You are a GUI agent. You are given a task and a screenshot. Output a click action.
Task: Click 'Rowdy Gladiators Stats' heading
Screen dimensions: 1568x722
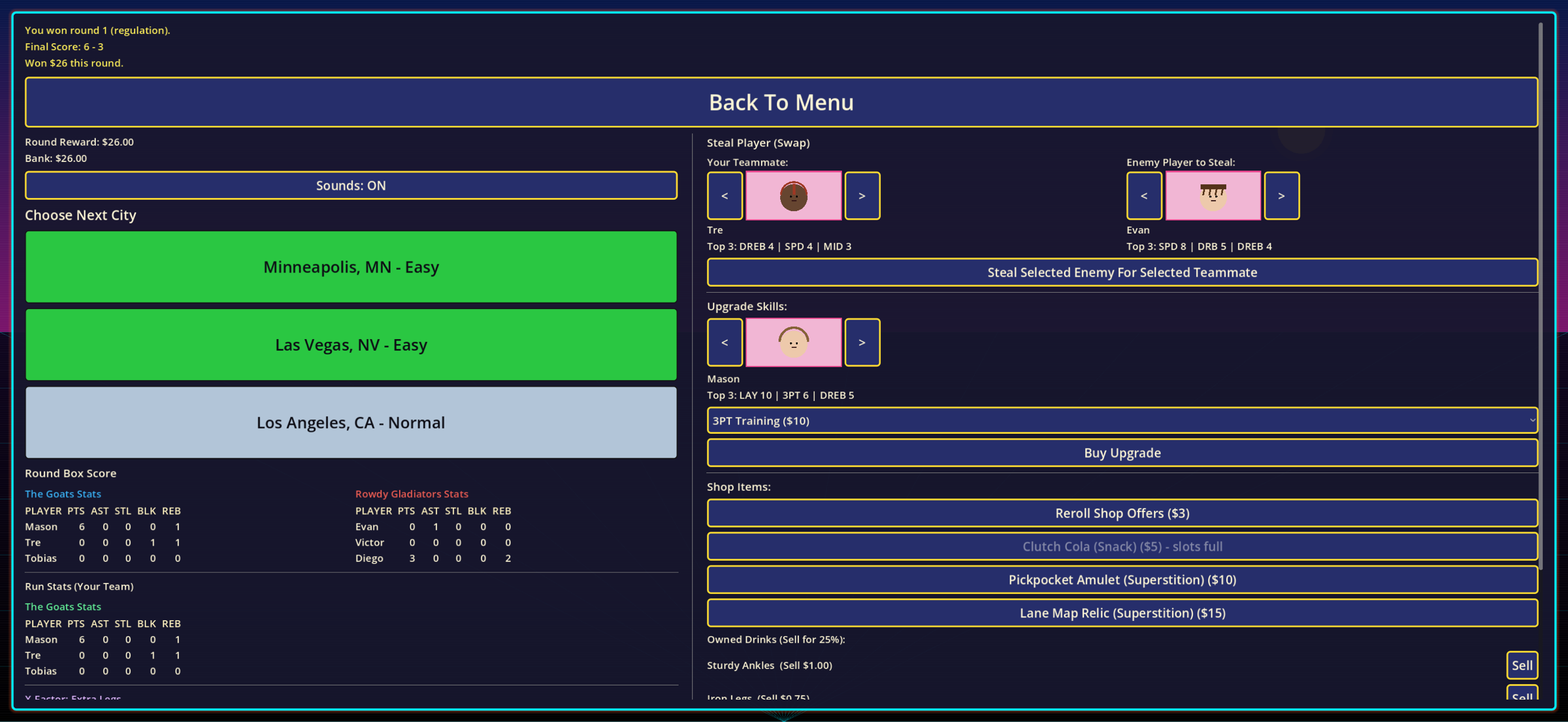coord(412,494)
